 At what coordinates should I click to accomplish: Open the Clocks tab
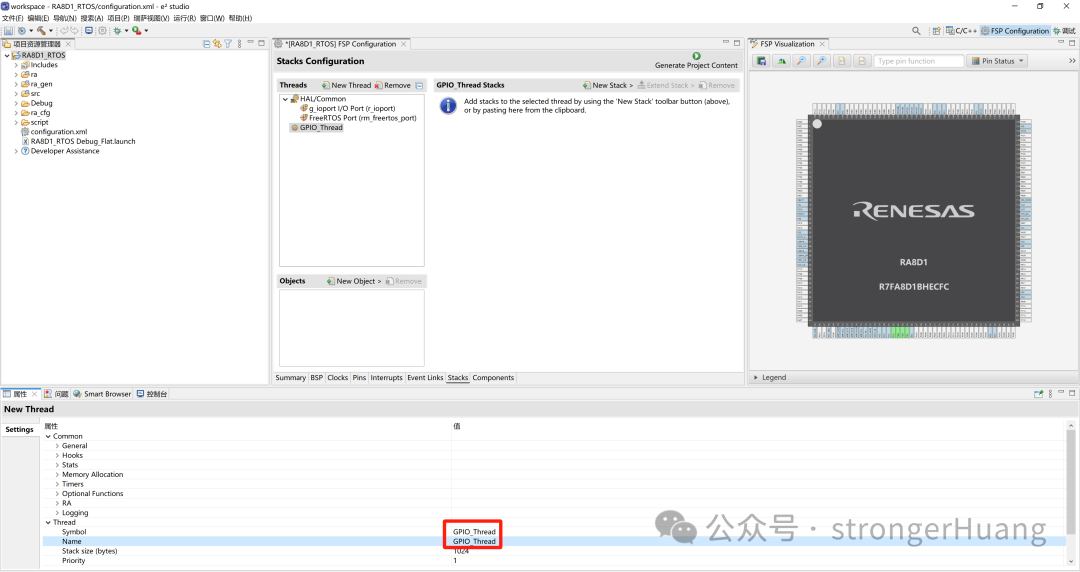click(338, 378)
